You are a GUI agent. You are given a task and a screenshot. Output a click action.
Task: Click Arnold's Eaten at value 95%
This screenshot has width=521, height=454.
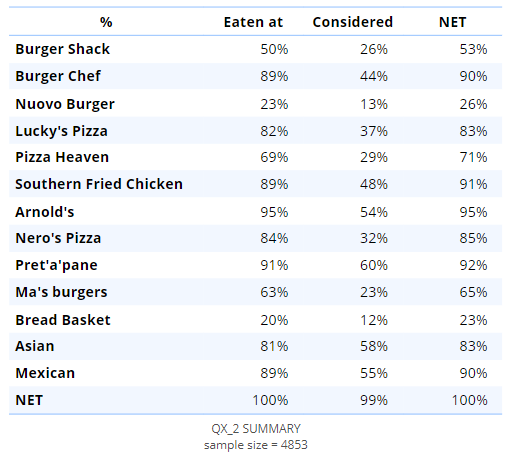click(274, 212)
